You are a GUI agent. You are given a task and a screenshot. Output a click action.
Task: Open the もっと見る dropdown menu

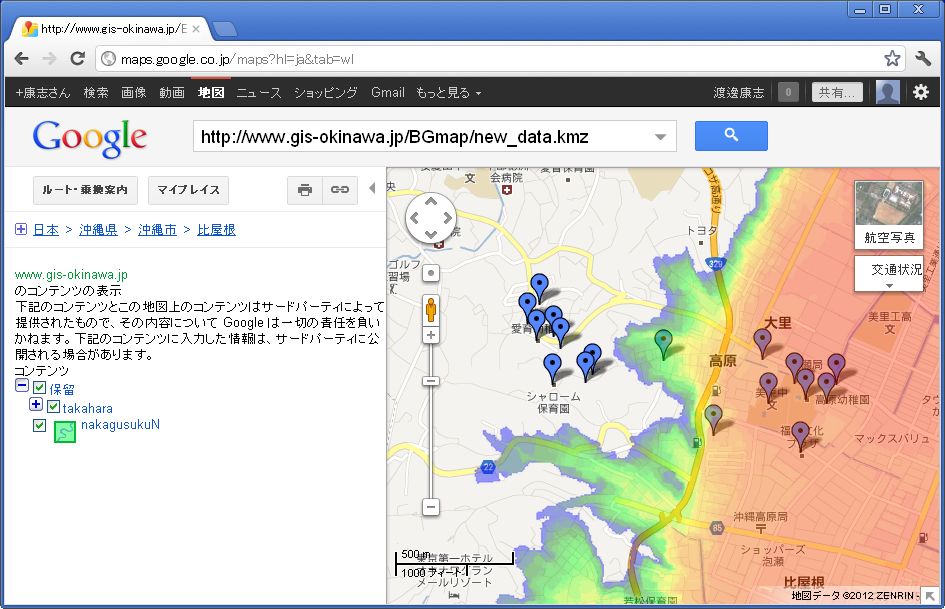(x=448, y=92)
